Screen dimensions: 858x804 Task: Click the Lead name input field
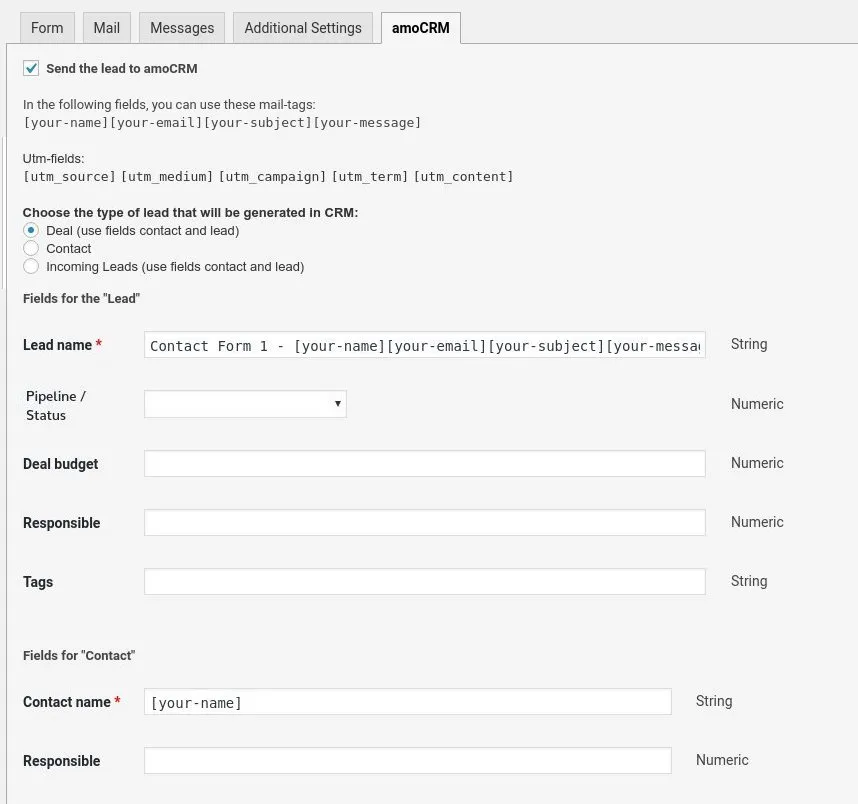click(424, 345)
